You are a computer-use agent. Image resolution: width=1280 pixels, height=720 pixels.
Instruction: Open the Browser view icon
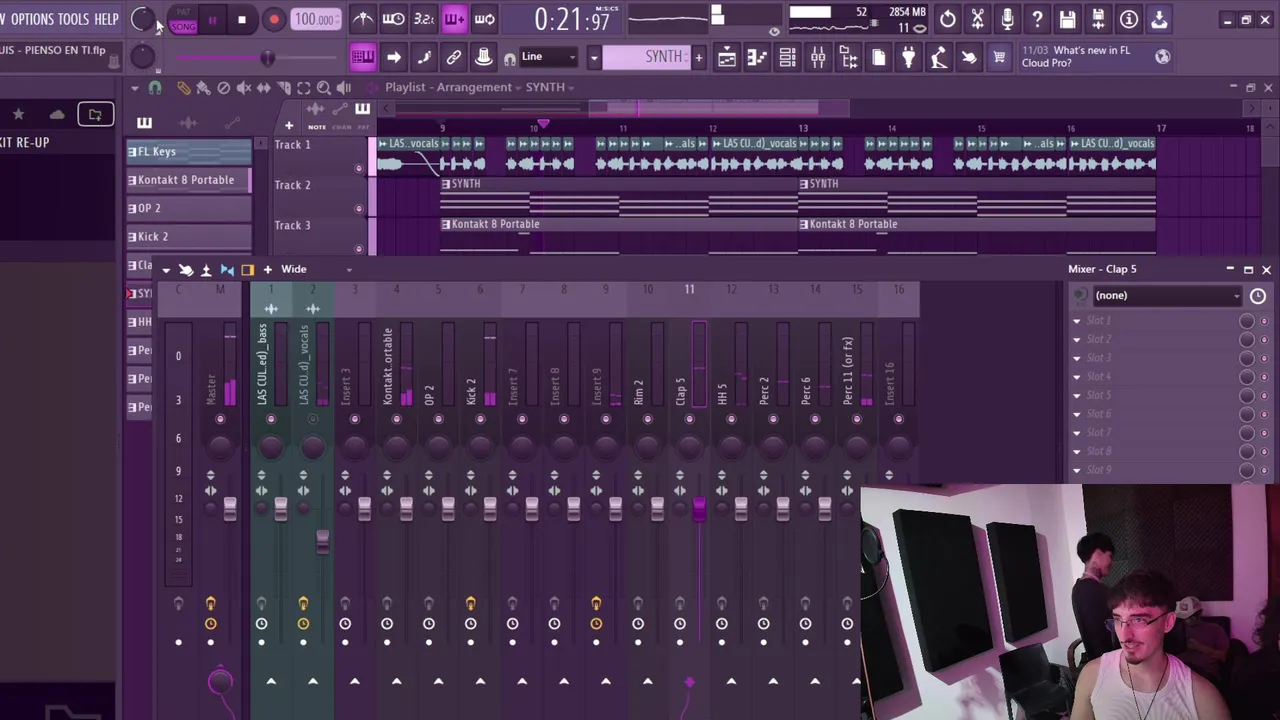[848, 57]
